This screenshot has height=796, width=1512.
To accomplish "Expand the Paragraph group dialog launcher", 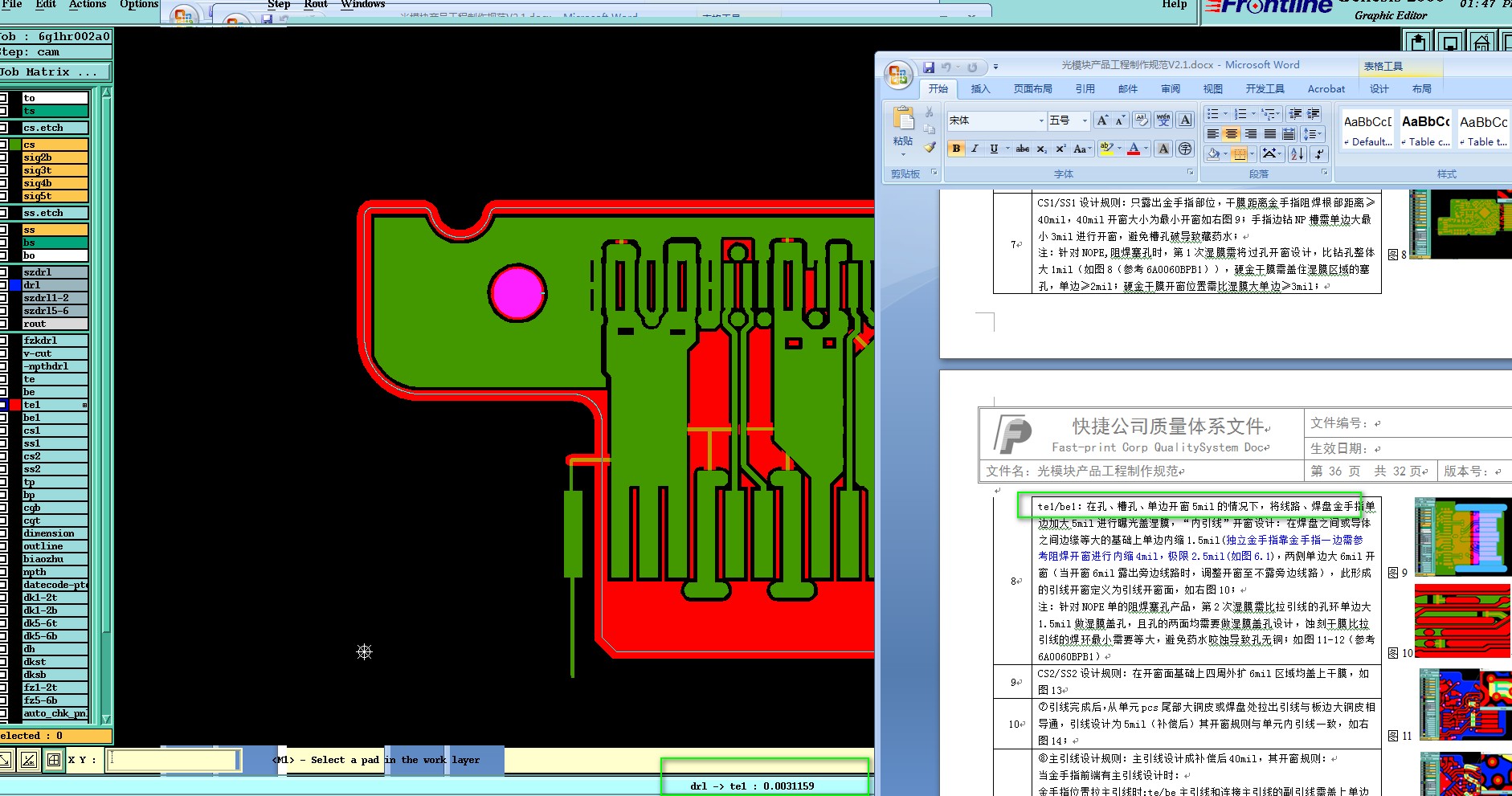I will point(1324,173).
